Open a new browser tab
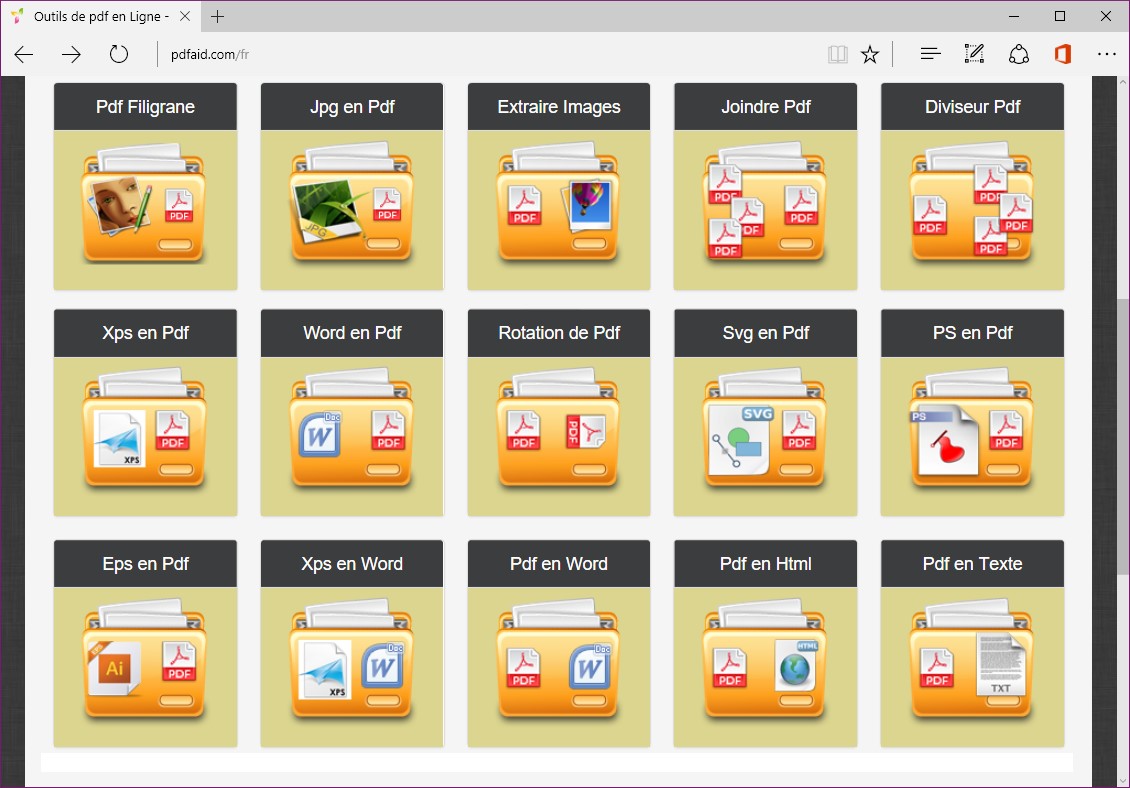The height and width of the screenshot is (788, 1130). click(218, 16)
